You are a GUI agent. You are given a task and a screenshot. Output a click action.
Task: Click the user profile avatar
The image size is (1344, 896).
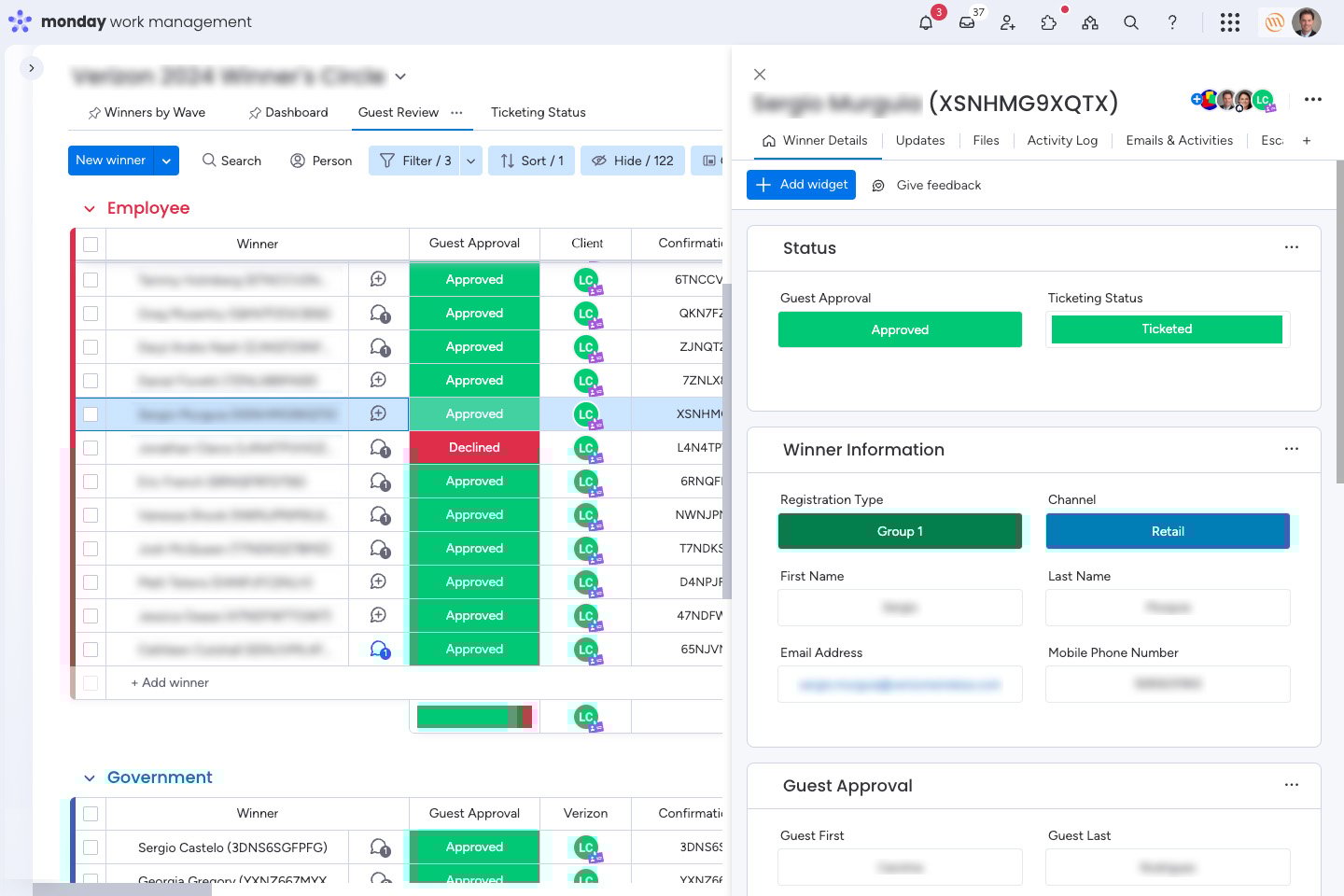[x=1307, y=22]
